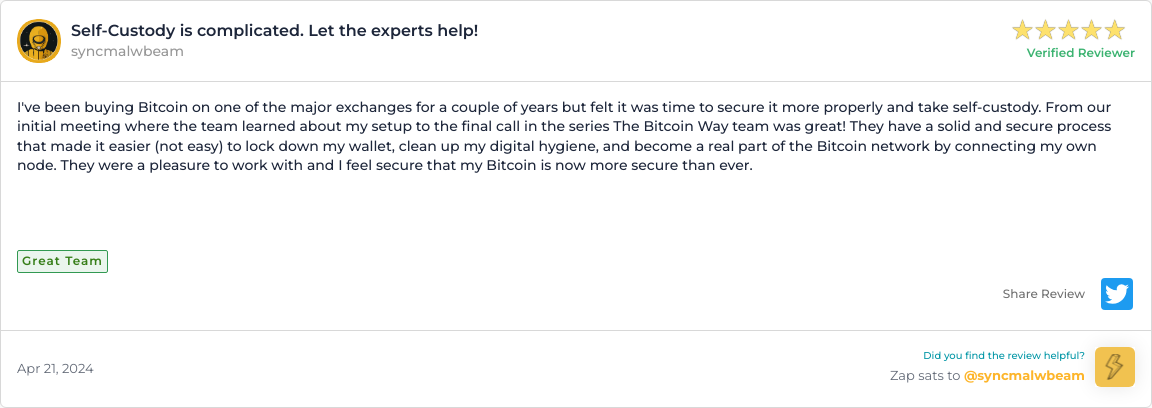Click the Share Review label

(x=1043, y=294)
